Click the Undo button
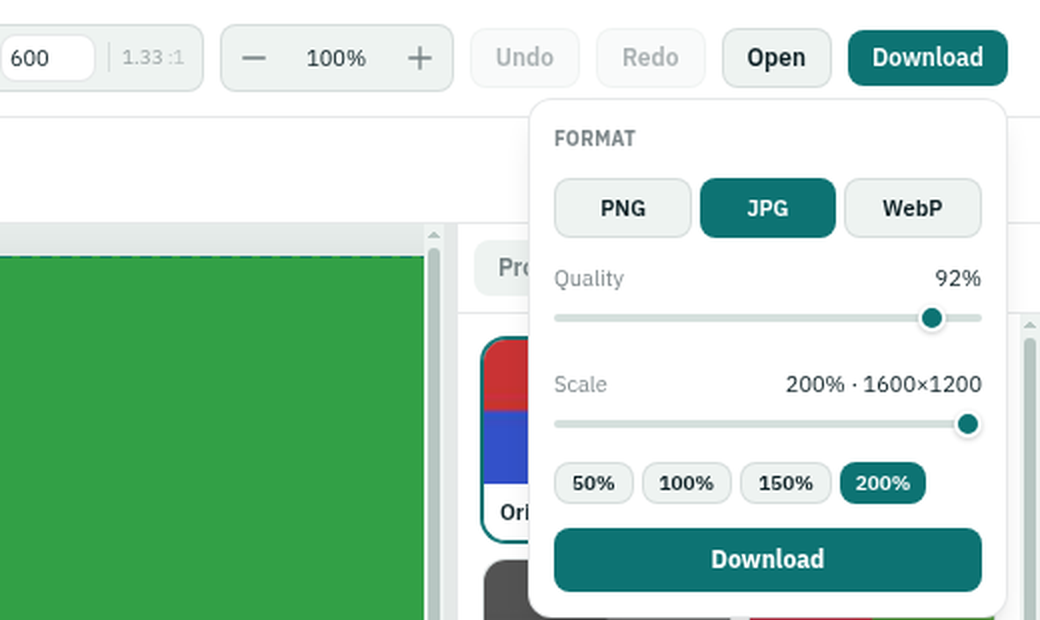1040x620 pixels. 525,58
